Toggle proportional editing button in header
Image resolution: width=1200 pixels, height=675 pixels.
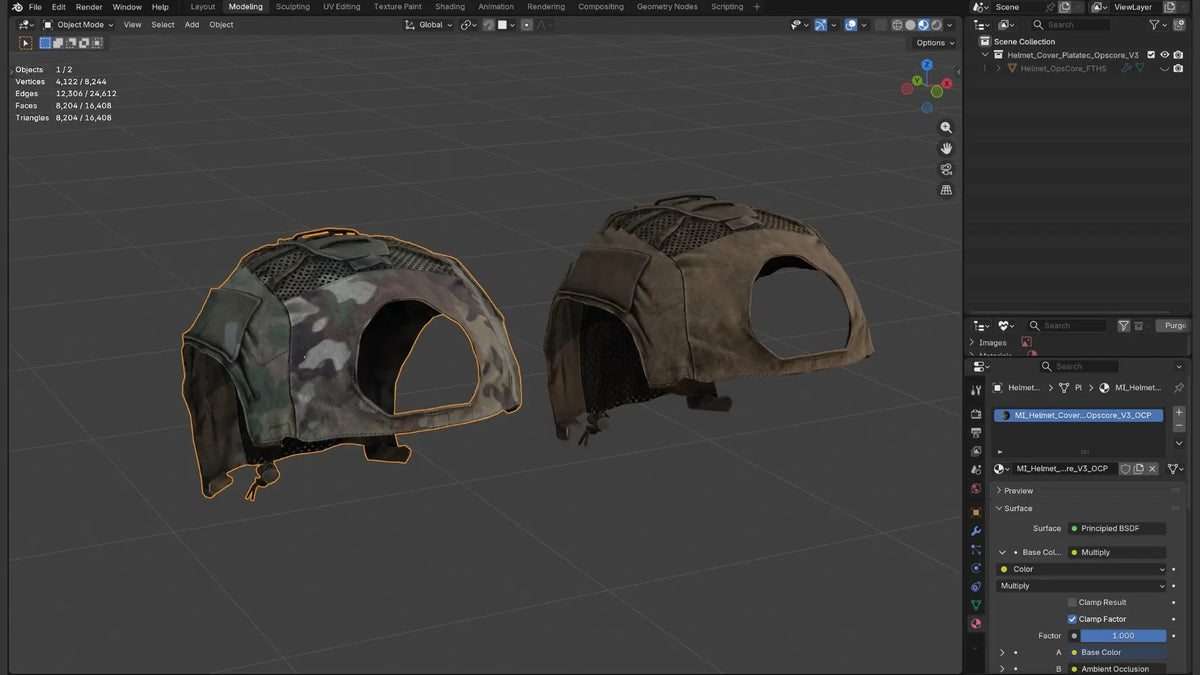[x=526, y=25]
